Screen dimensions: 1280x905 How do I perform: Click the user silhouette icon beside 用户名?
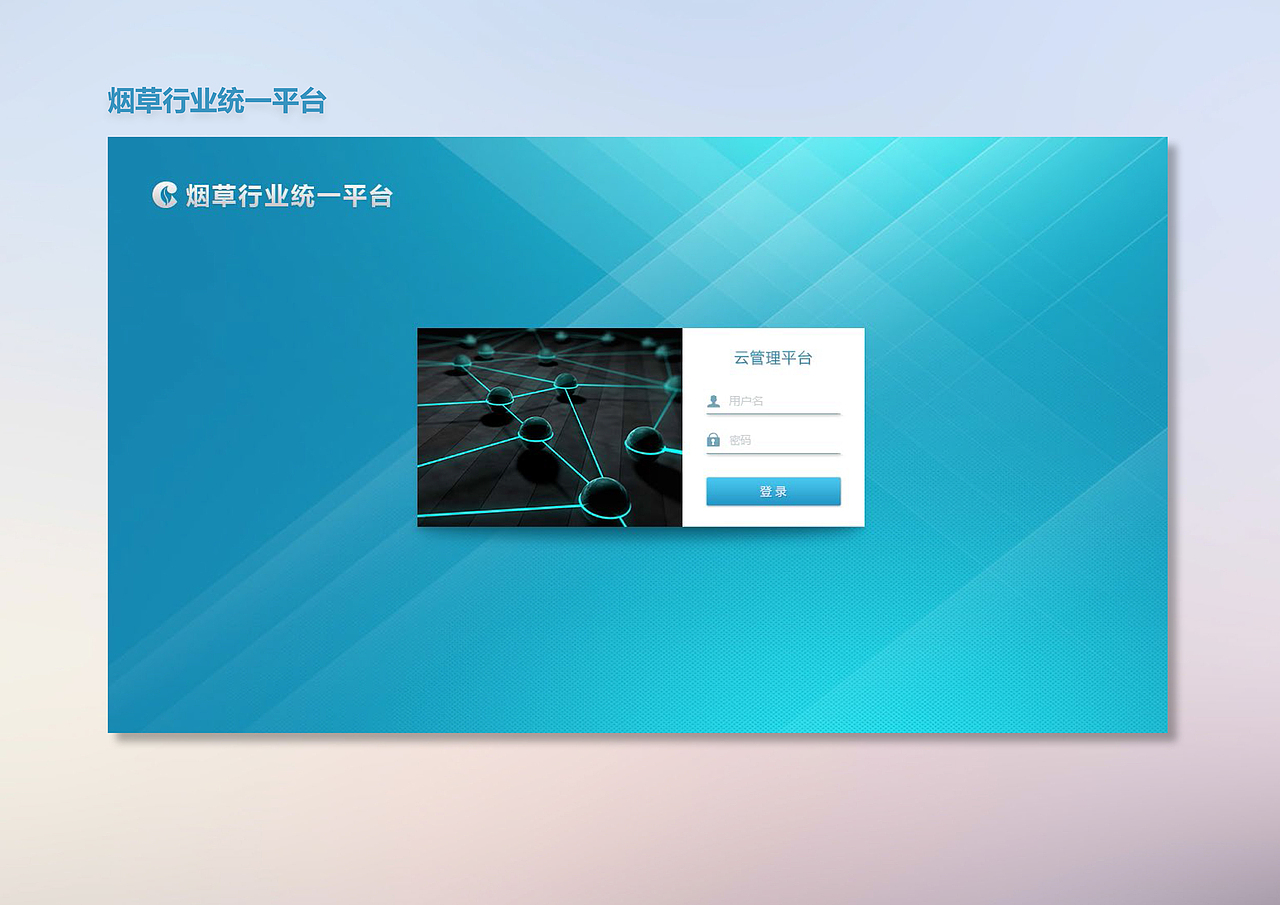(x=713, y=401)
